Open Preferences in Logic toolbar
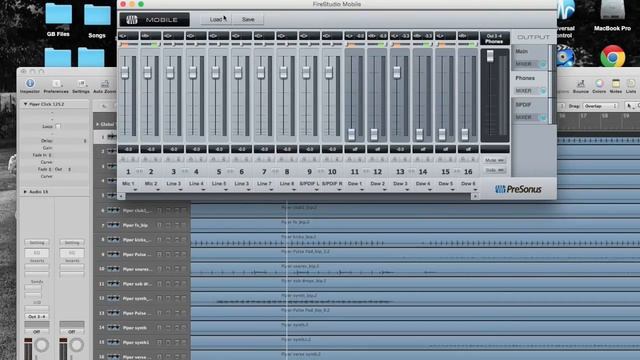The width and height of the screenshot is (640, 360). [x=56, y=86]
